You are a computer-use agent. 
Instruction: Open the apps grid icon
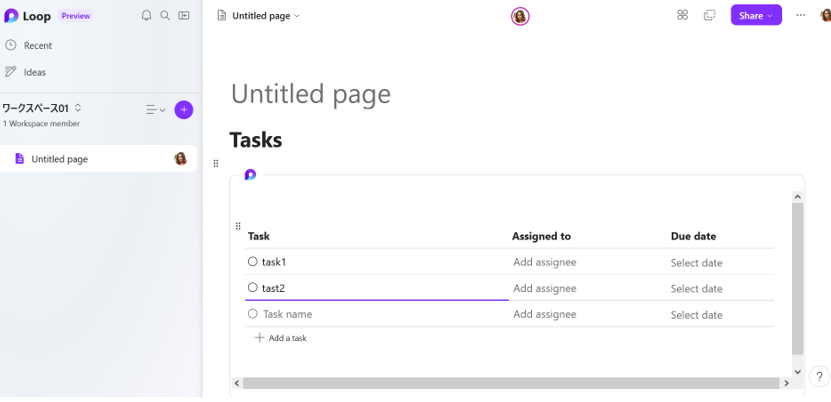pyautogui.click(x=682, y=15)
